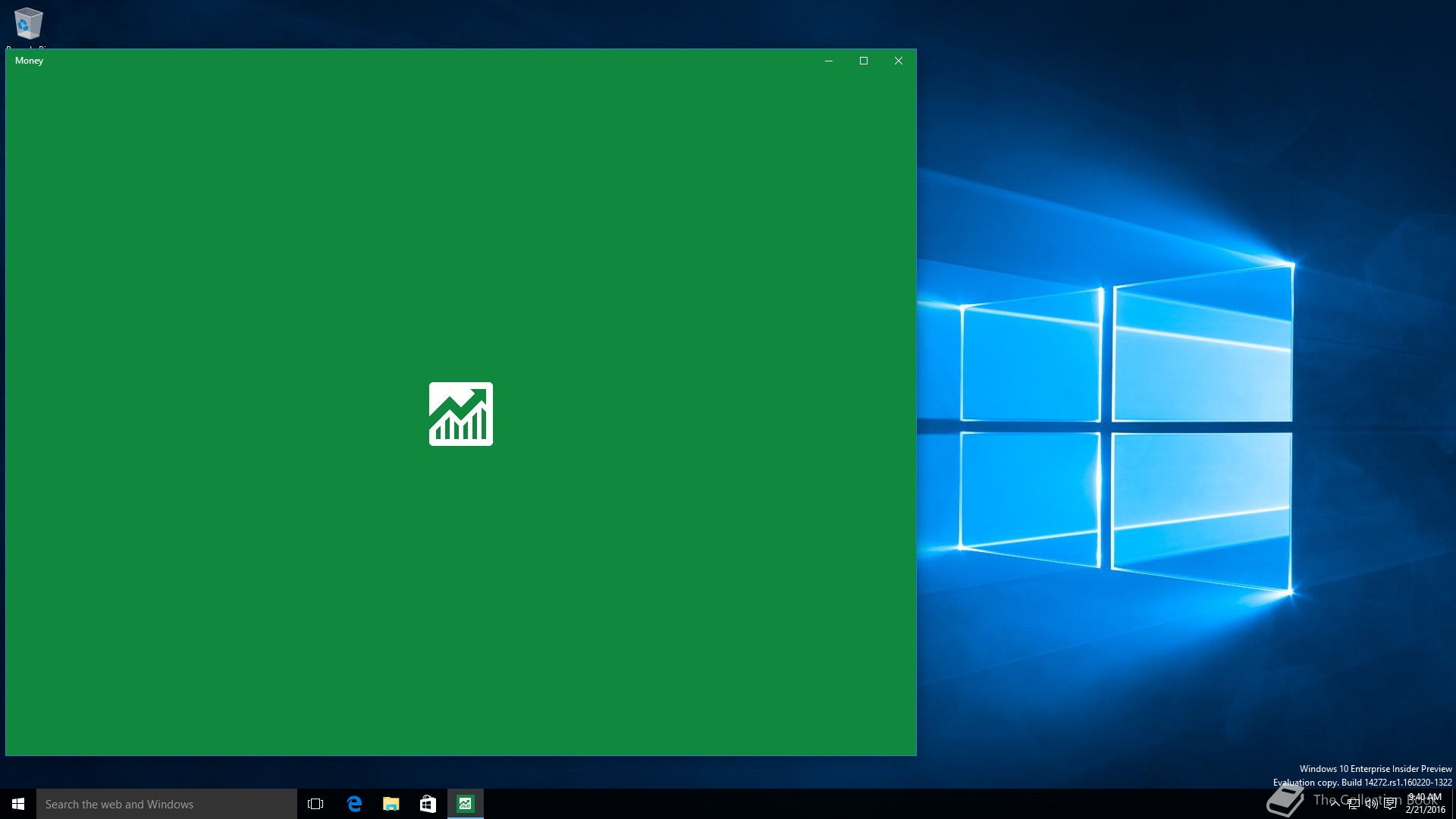The height and width of the screenshot is (819, 1456).
Task: Open File Explorer from the taskbar
Action: tap(391, 804)
